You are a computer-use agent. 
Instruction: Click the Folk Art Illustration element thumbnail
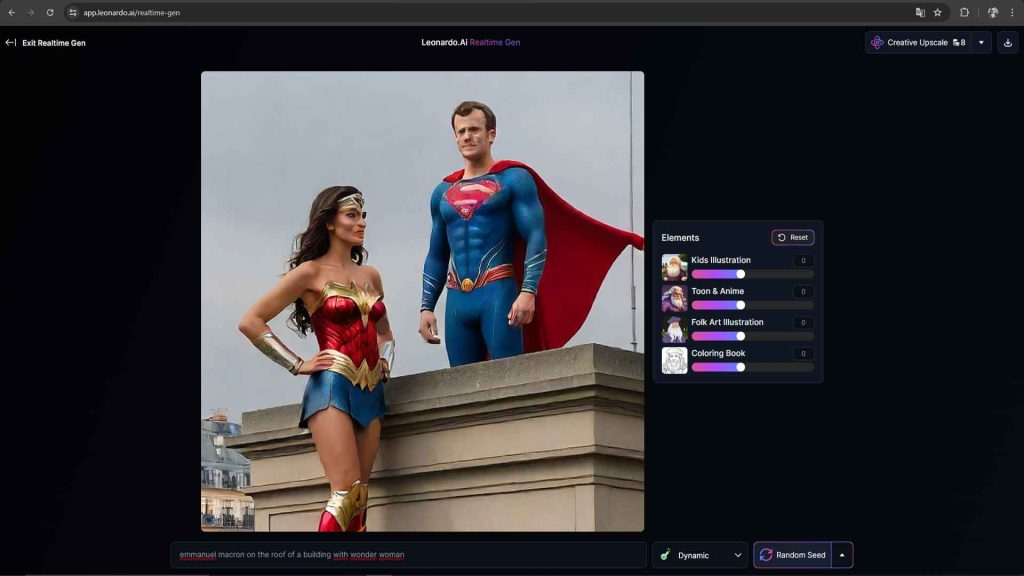click(x=674, y=329)
